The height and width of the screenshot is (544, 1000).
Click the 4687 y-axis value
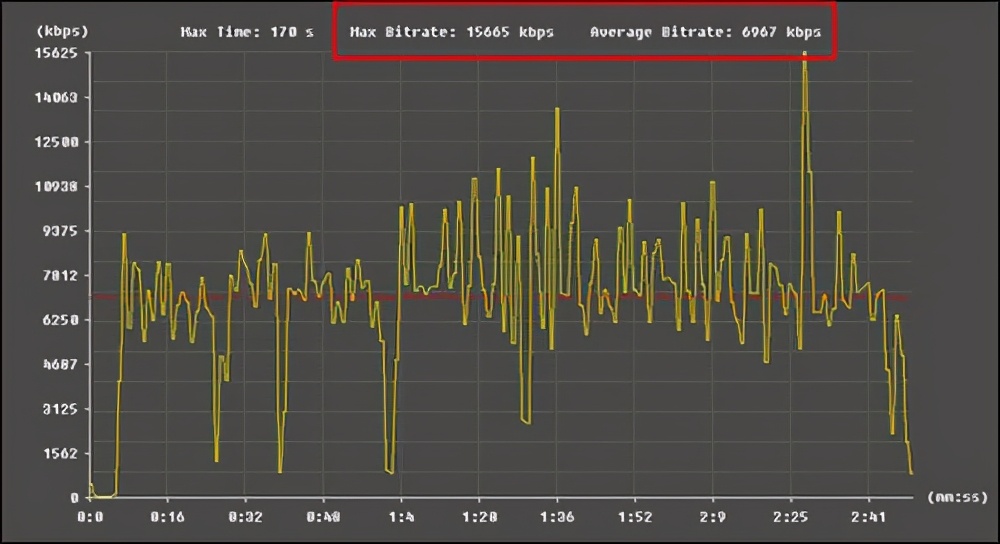click(61, 365)
